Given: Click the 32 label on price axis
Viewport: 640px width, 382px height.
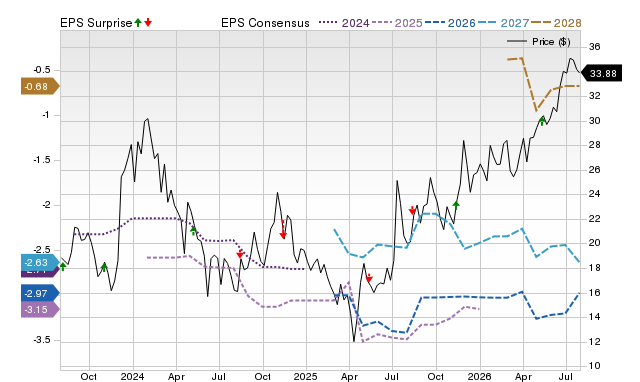Looking at the screenshot, I should pos(595,96).
